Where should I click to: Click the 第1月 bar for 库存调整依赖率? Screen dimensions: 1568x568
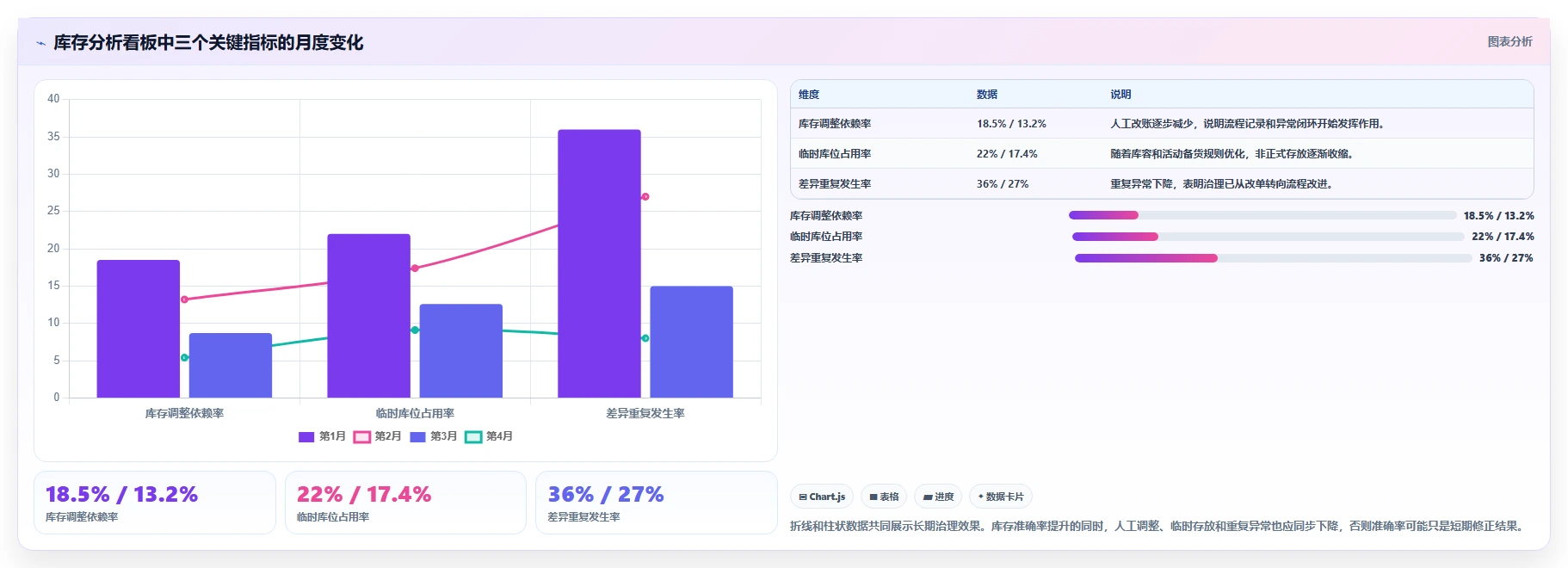point(139,329)
